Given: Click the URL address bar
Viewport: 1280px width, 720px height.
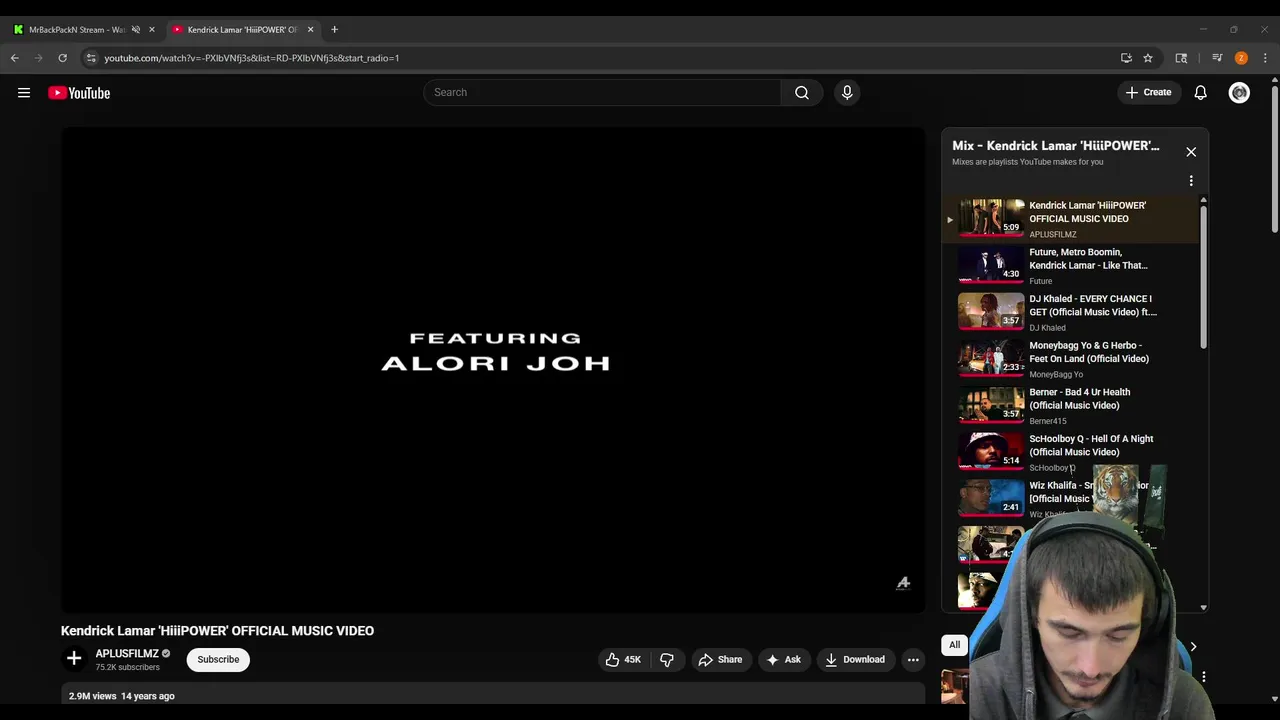Looking at the screenshot, I should tap(600, 58).
